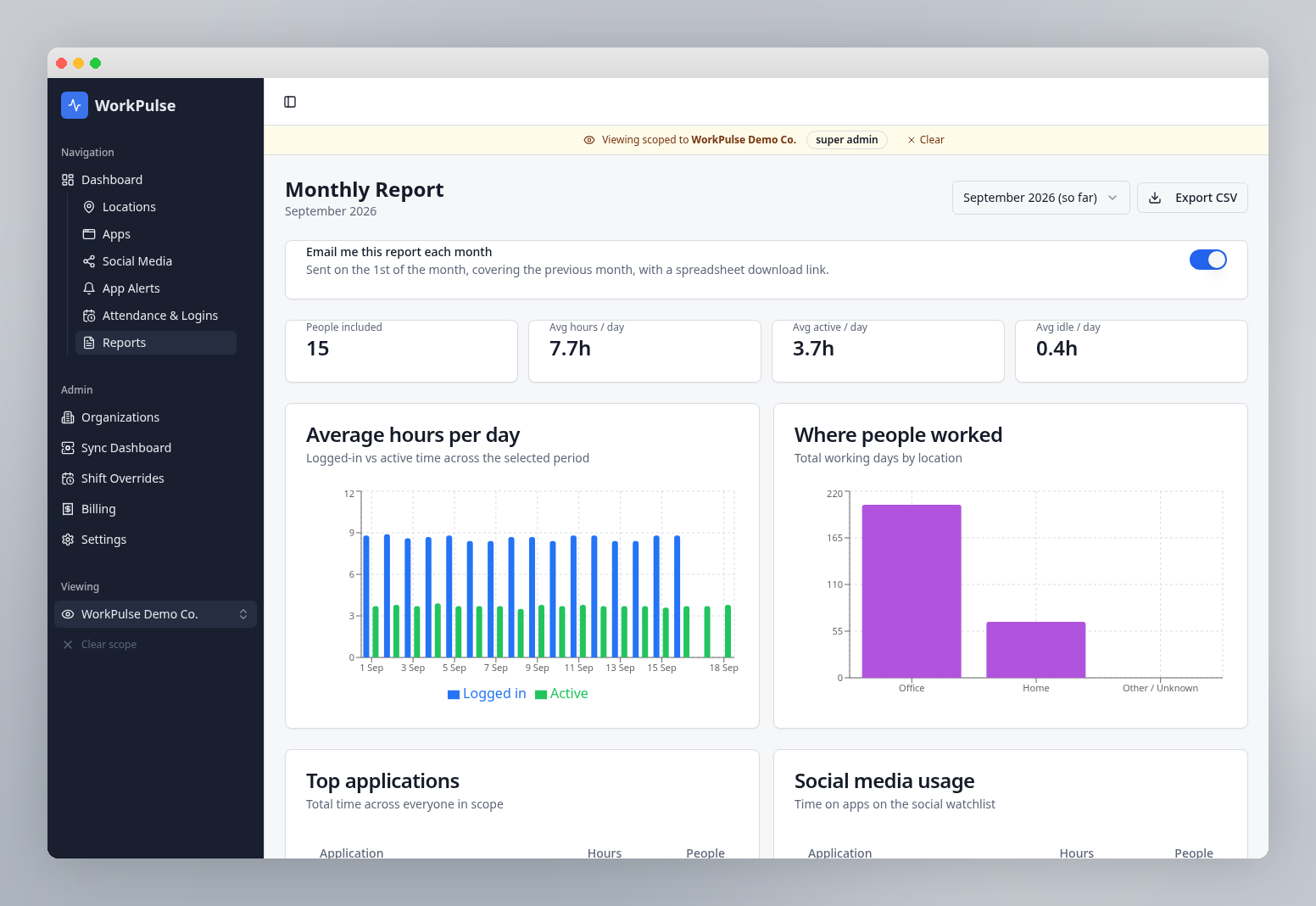Click the Billing receipt icon
1316x906 pixels.
(68, 509)
